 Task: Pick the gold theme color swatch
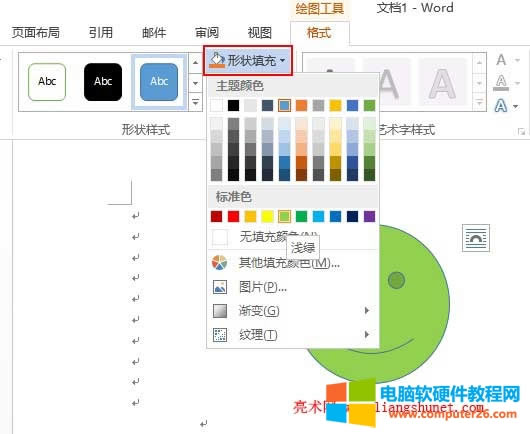pyautogui.click(x=335, y=105)
